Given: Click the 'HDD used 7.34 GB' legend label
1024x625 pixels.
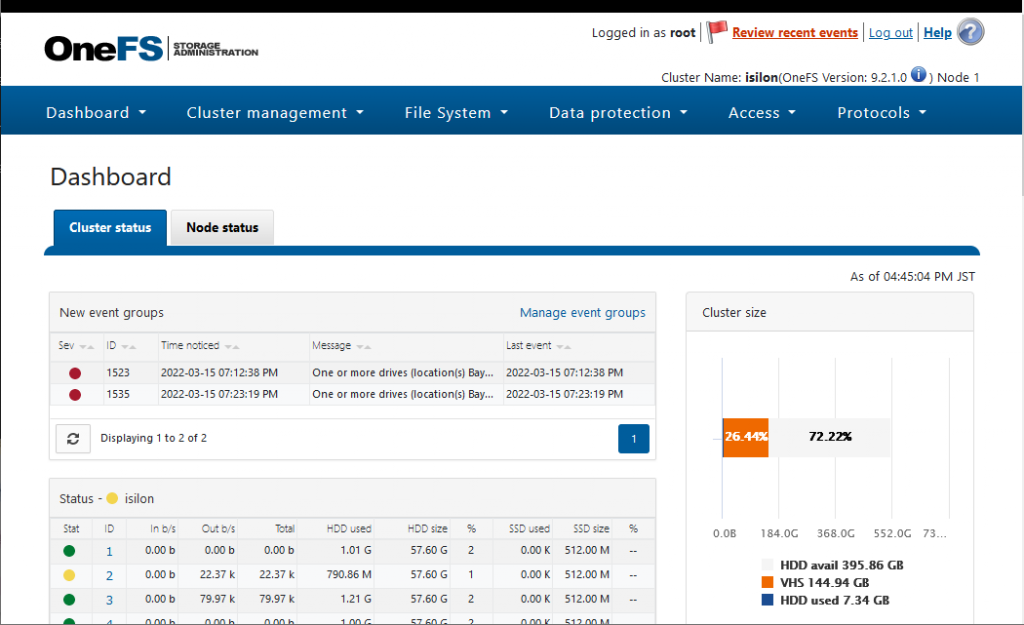Looking at the screenshot, I should (x=835, y=600).
